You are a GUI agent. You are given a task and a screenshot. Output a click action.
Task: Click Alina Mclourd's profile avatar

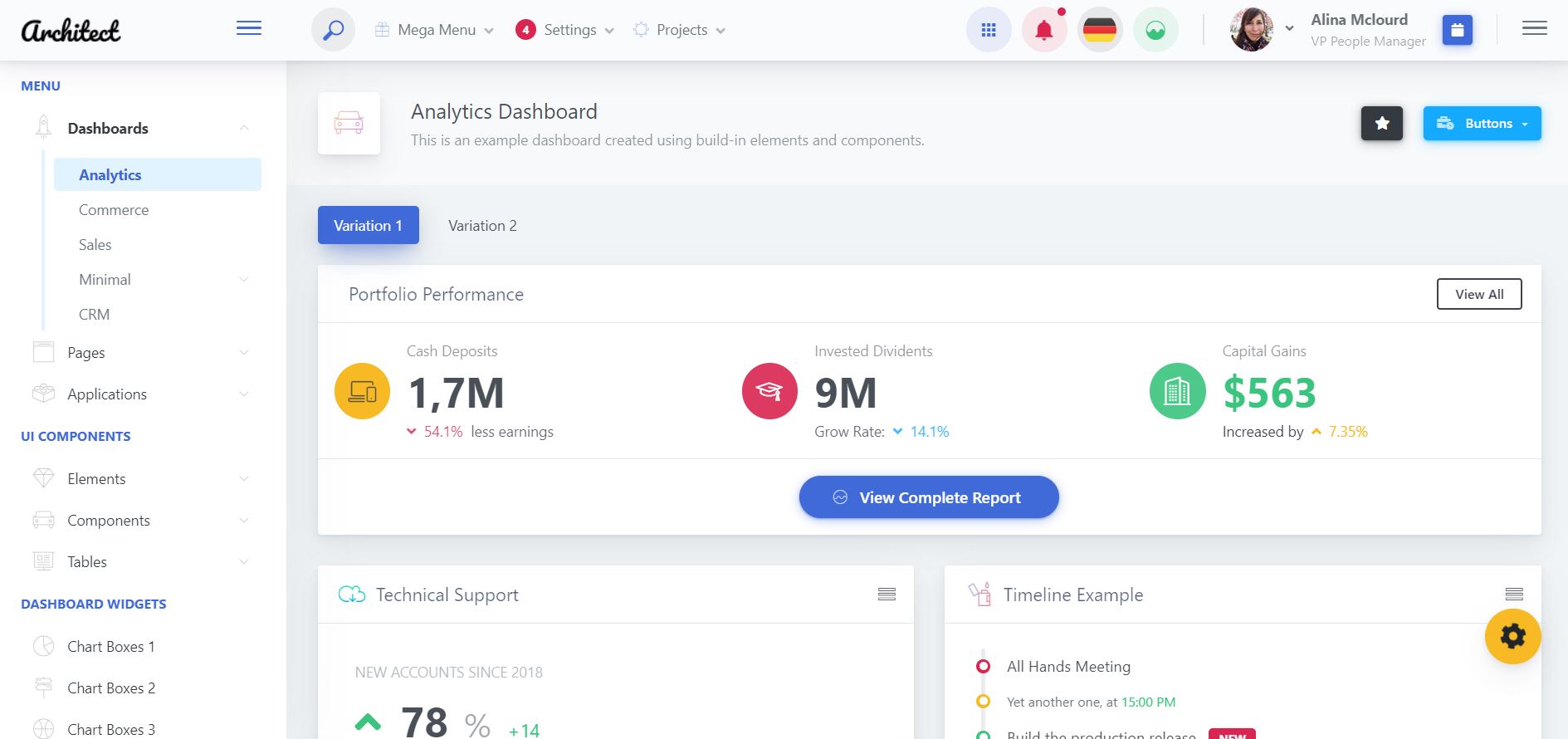(1251, 31)
